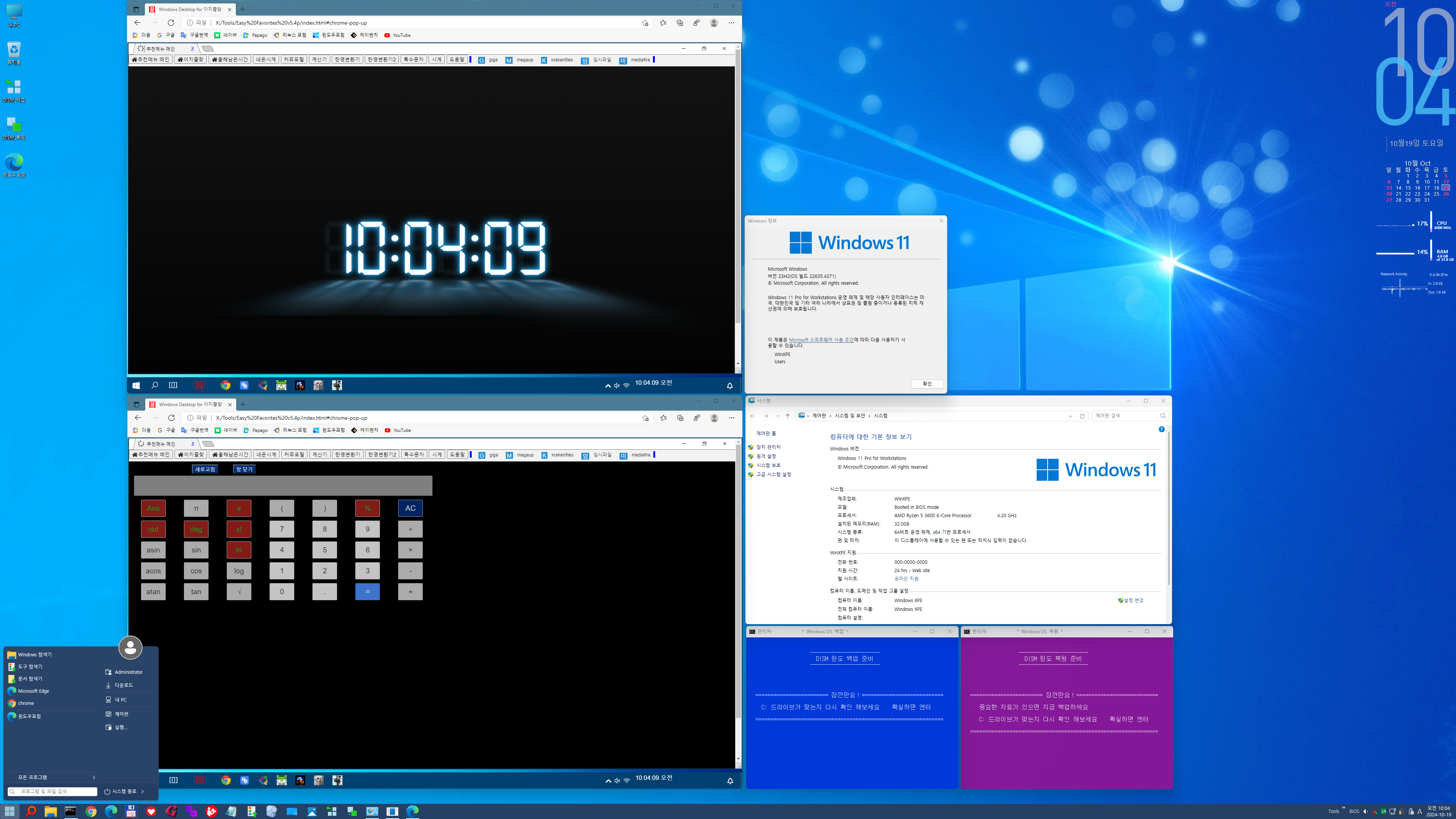Open the 네온시계 tab in the calculator page

pos(266,455)
